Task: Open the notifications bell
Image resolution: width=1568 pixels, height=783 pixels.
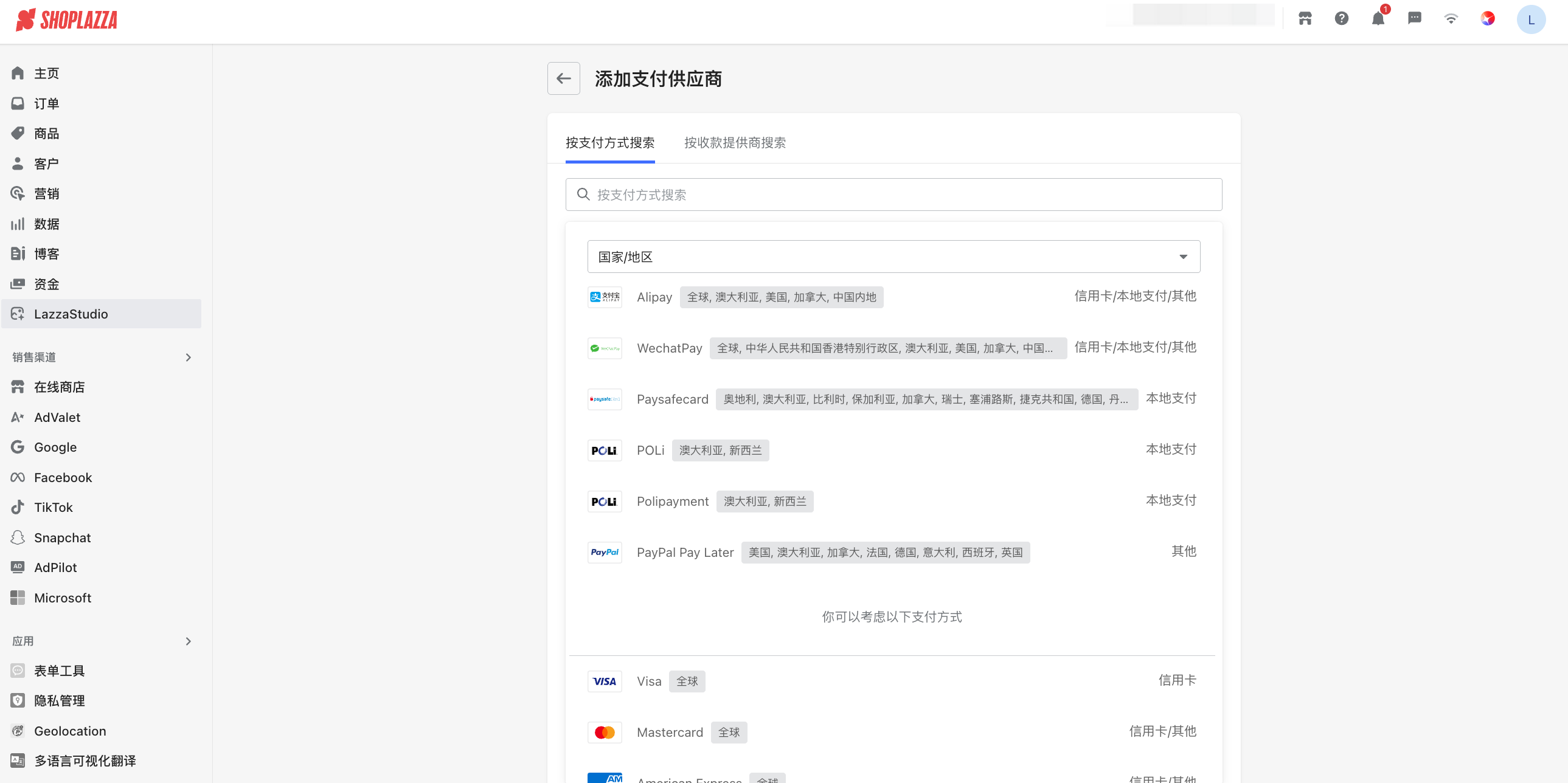Action: pyautogui.click(x=1378, y=19)
